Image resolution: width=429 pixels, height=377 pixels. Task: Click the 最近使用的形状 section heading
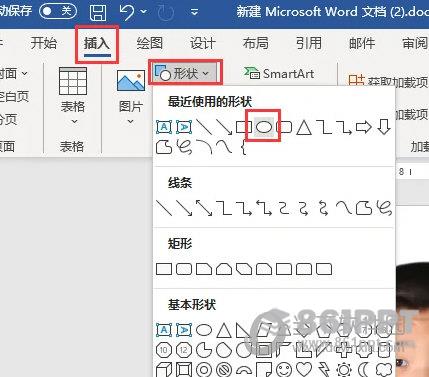(210, 102)
